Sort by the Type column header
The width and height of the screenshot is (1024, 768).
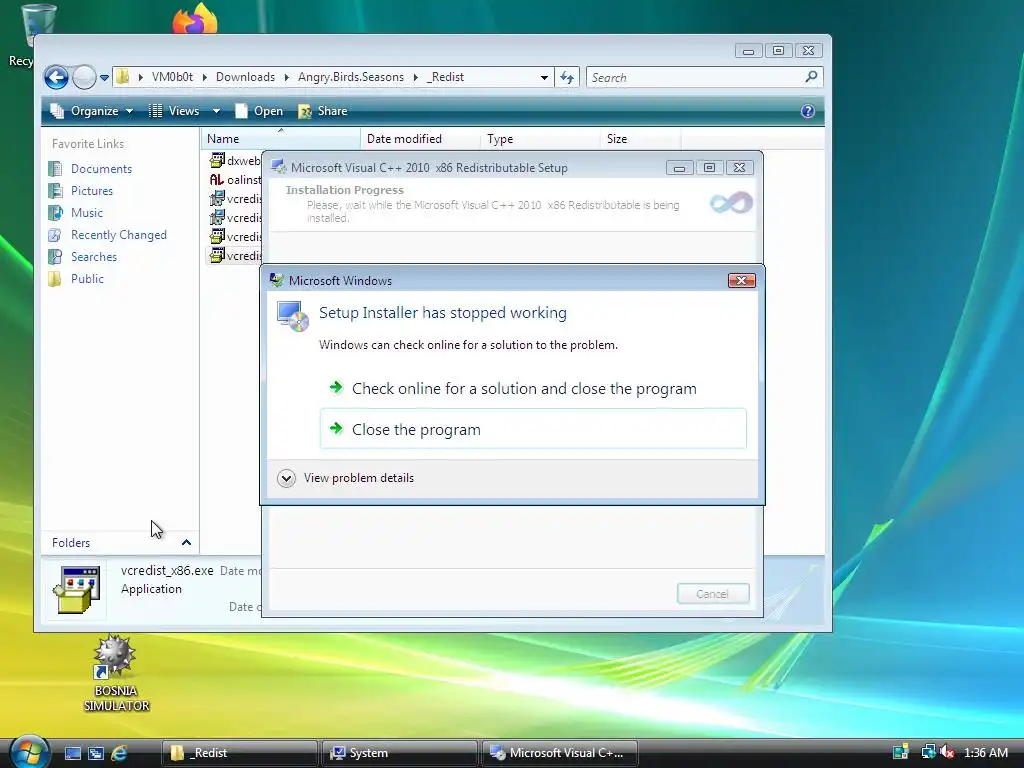(540, 138)
